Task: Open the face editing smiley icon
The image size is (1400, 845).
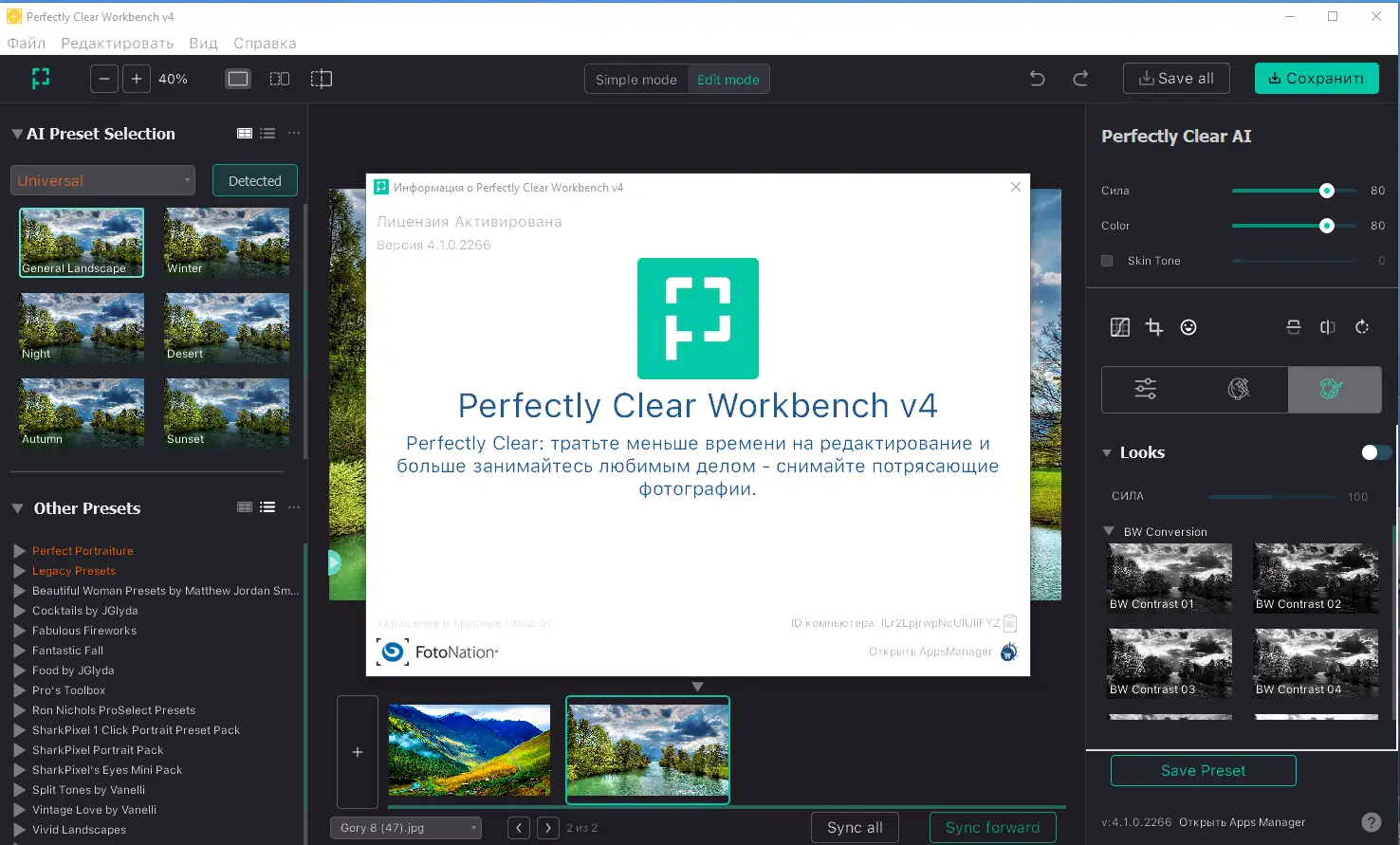Action: (x=1188, y=327)
